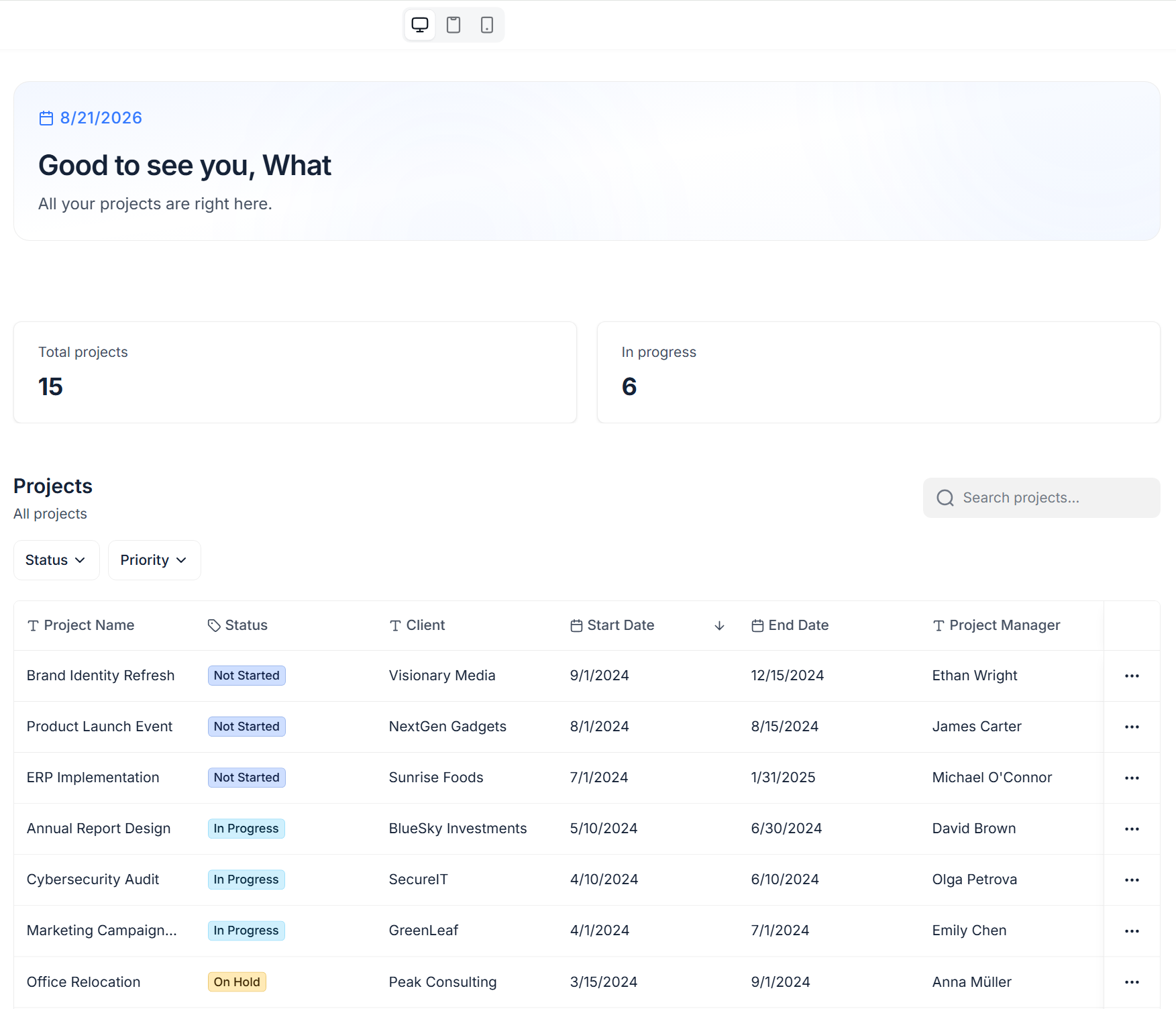The image size is (1176, 1009).
Task: Click the Total projects card
Action: (295, 372)
